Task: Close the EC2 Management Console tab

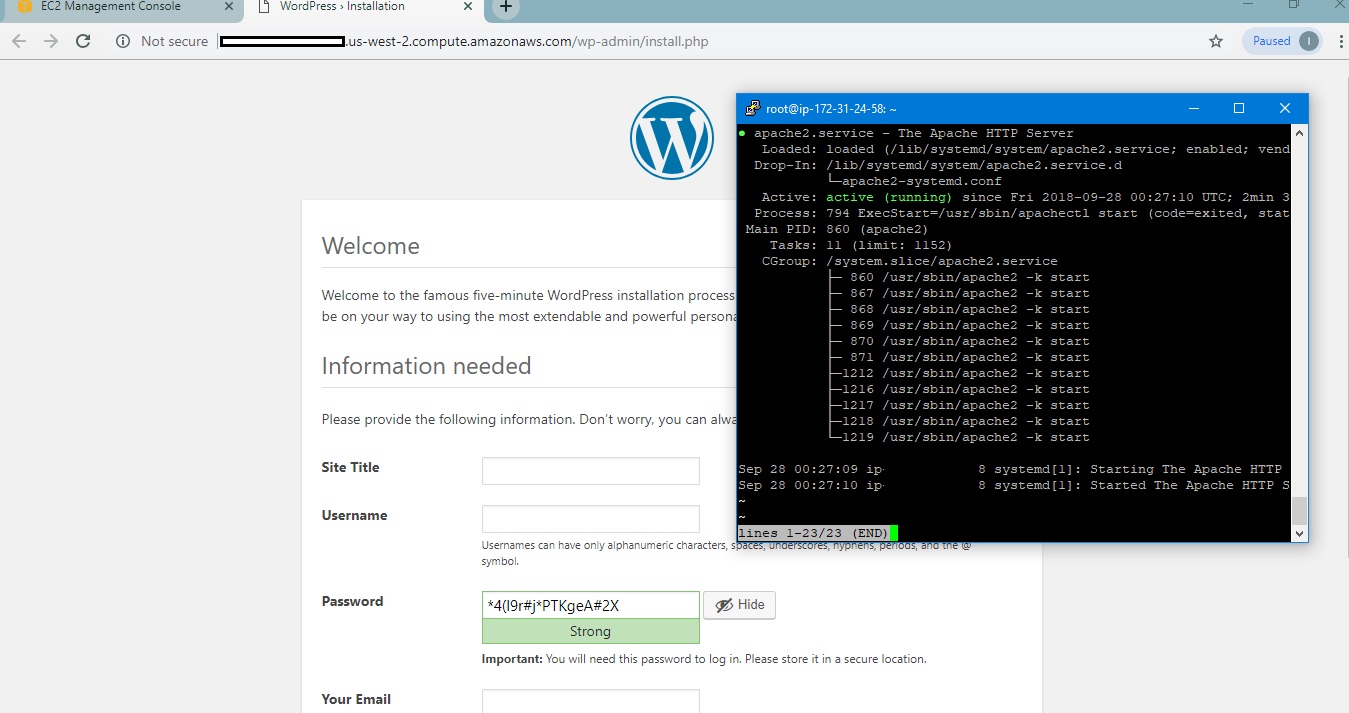Action: tap(229, 6)
